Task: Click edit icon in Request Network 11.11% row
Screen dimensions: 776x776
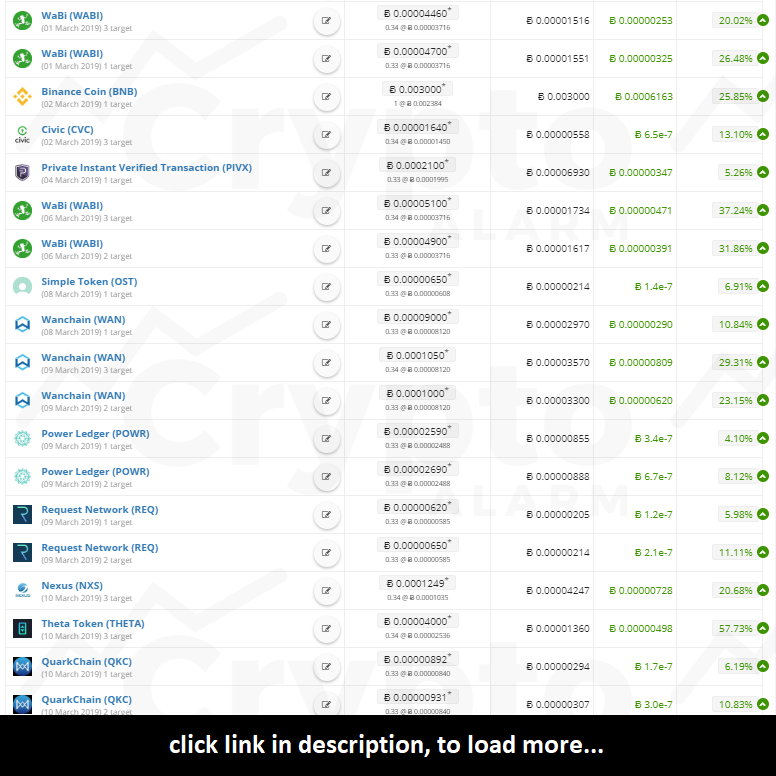Action: coord(327,553)
